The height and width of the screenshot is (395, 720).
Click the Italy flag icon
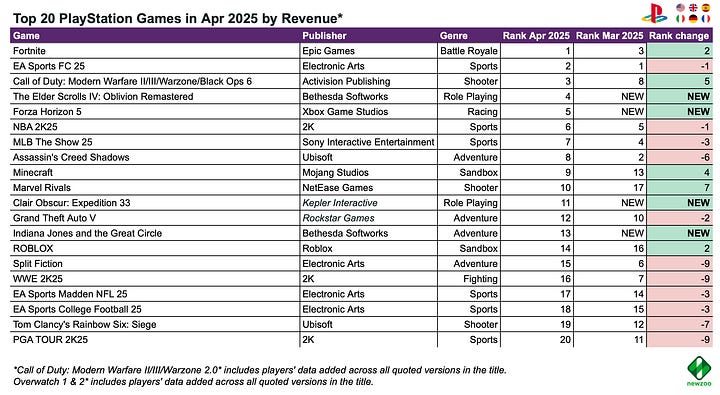pyautogui.click(x=681, y=18)
